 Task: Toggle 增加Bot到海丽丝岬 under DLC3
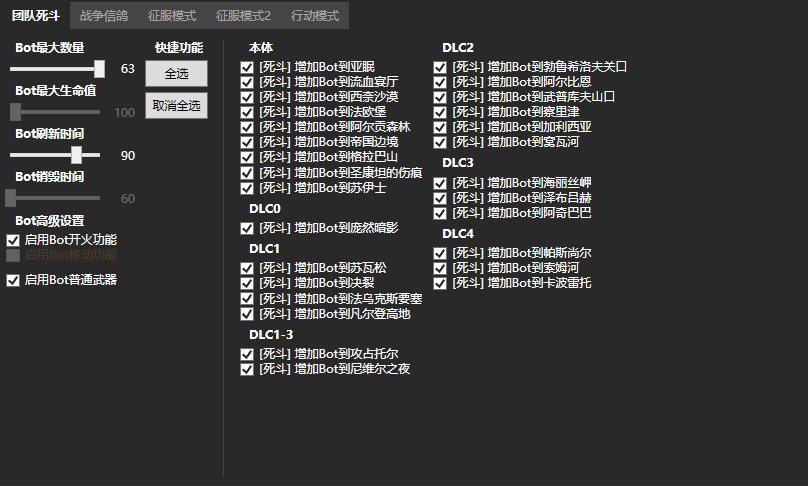(440, 183)
